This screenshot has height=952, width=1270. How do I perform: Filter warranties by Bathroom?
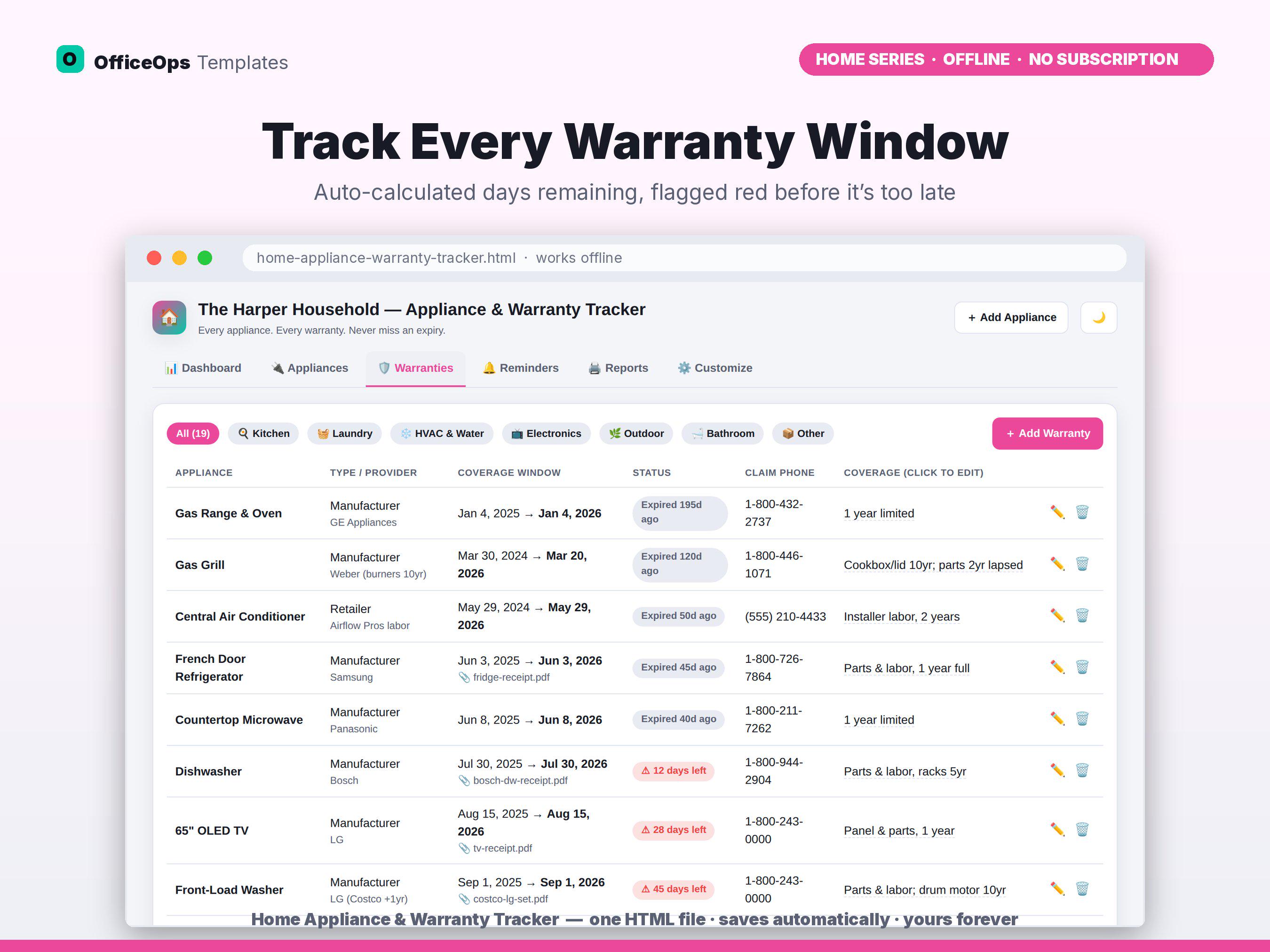[722, 433]
